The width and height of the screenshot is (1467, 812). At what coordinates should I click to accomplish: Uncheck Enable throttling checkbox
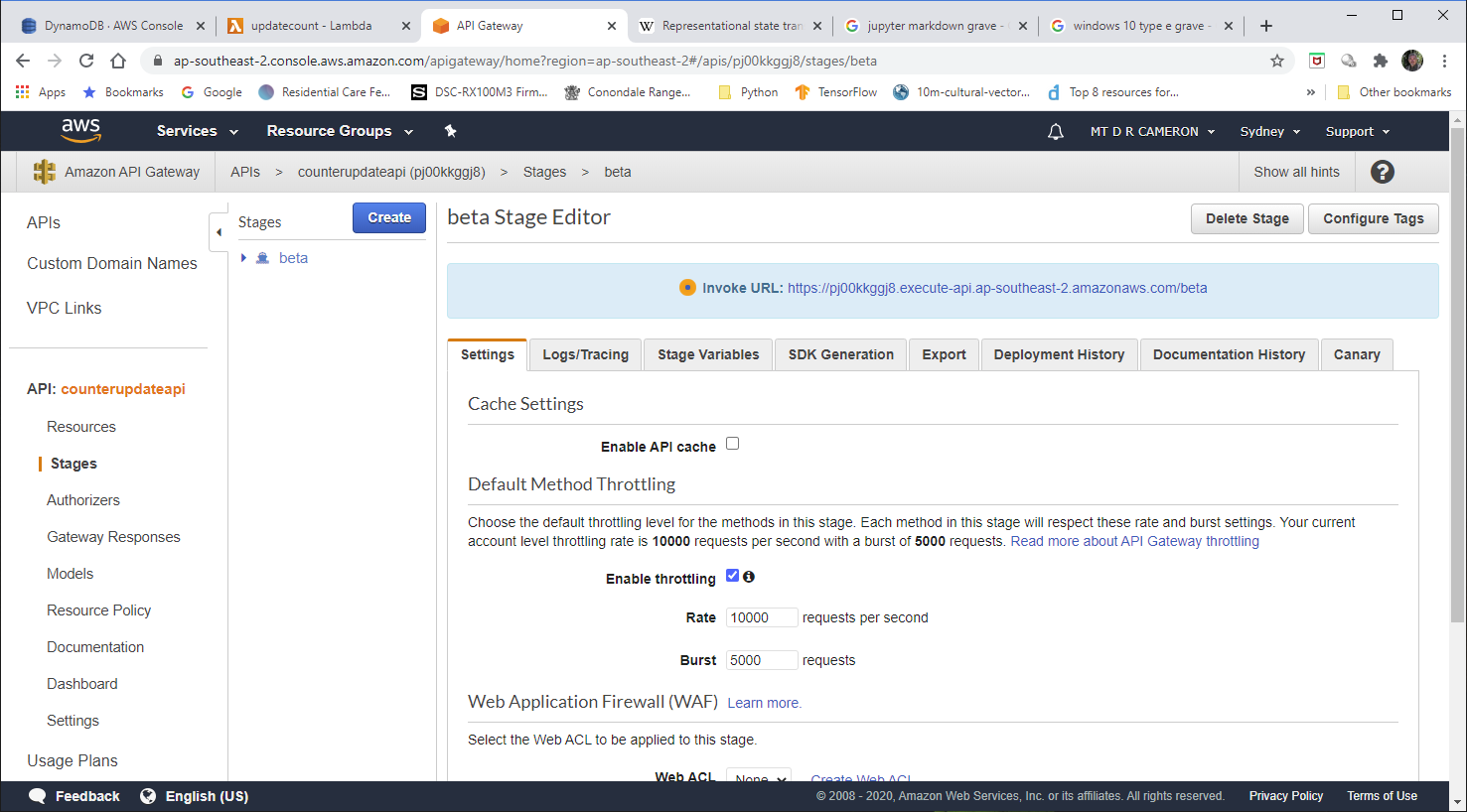tap(733, 576)
